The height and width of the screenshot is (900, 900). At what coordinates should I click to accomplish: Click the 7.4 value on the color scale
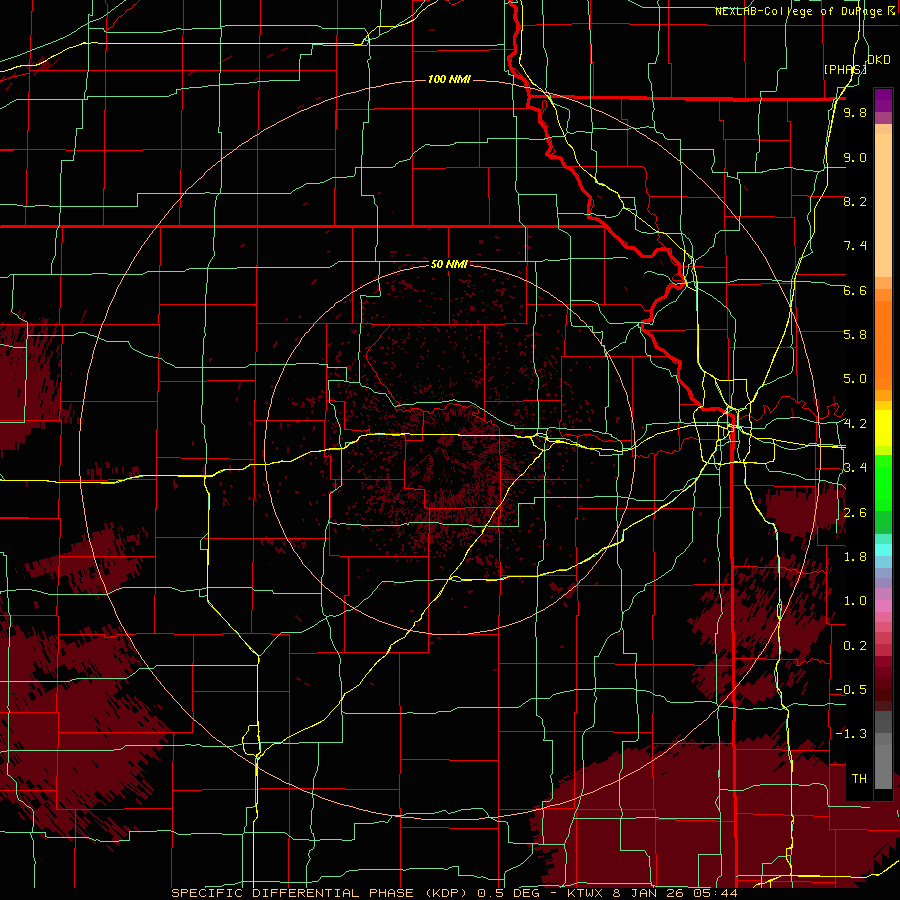tap(855, 246)
